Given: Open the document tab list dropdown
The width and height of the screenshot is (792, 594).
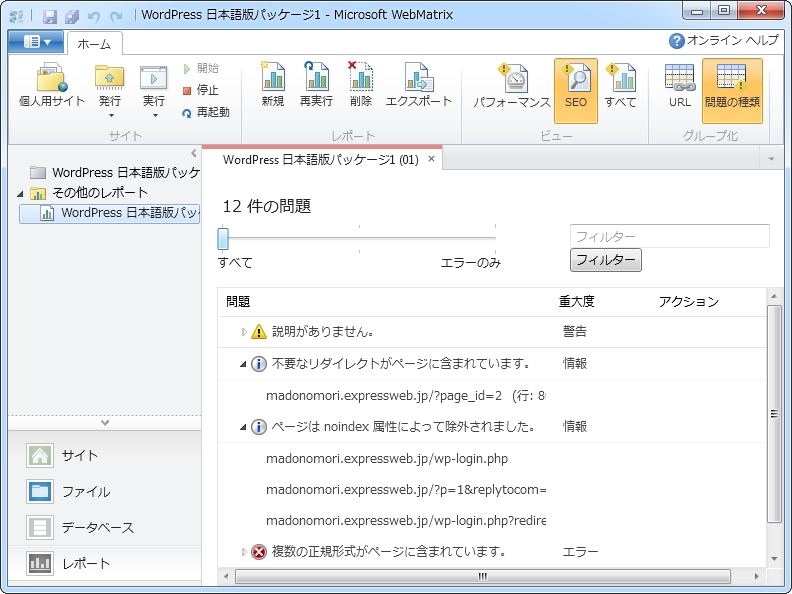Looking at the screenshot, I should (771, 159).
